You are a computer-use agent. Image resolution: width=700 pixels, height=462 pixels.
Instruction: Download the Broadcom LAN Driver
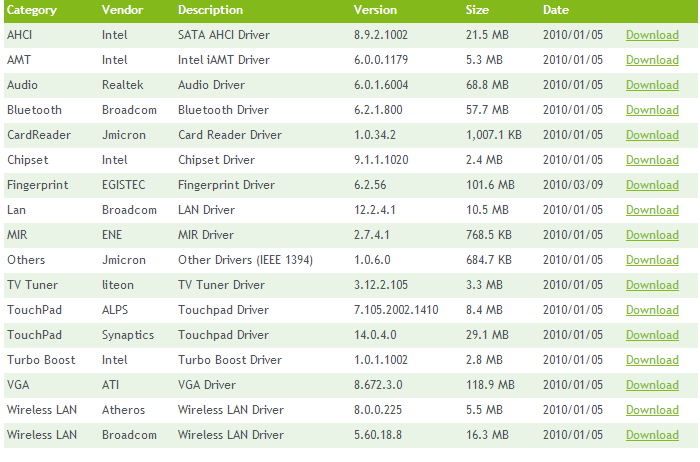(x=652, y=210)
